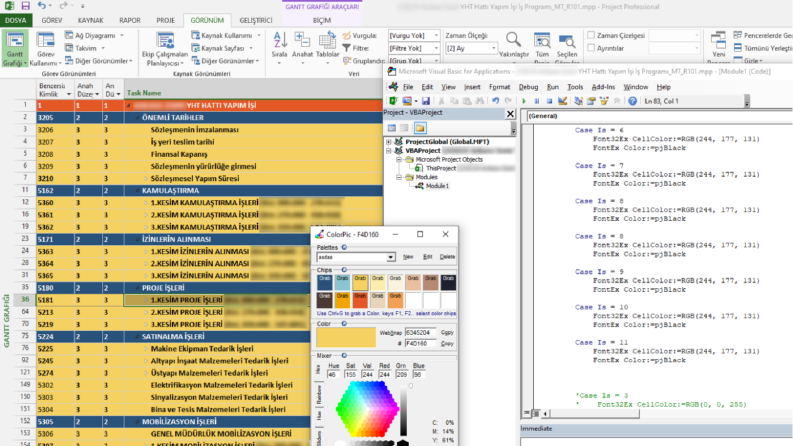Click the Save icon in Project's quick access toolbar

[25, 6]
